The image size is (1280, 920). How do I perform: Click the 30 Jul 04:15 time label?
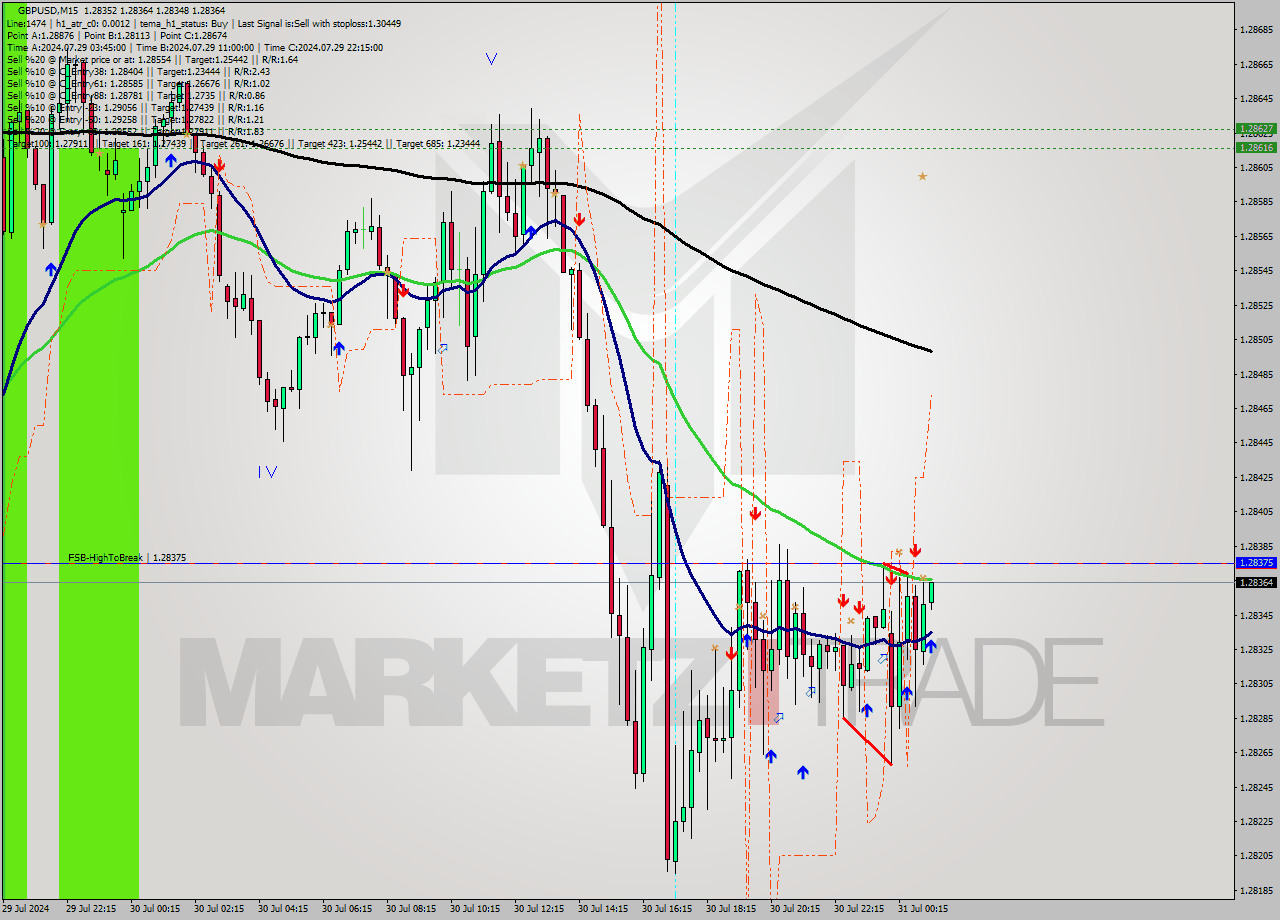pyautogui.click(x=283, y=909)
